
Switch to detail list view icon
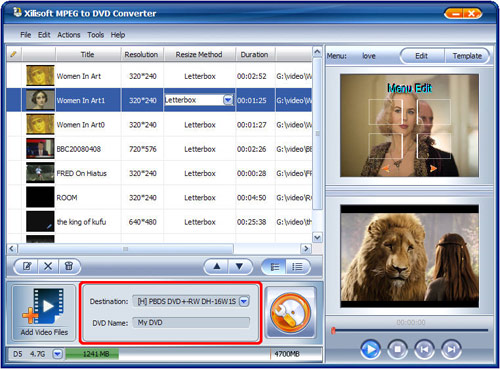tap(297, 267)
